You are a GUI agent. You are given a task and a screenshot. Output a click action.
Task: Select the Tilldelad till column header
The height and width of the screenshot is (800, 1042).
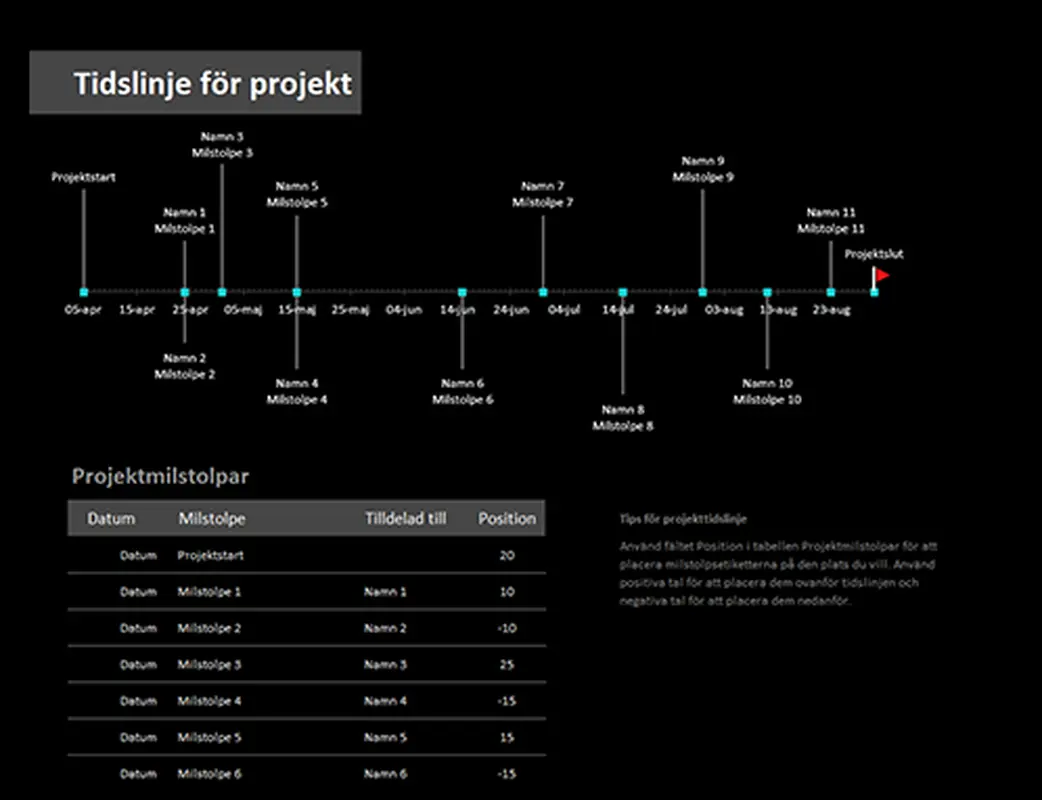click(405, 519)
